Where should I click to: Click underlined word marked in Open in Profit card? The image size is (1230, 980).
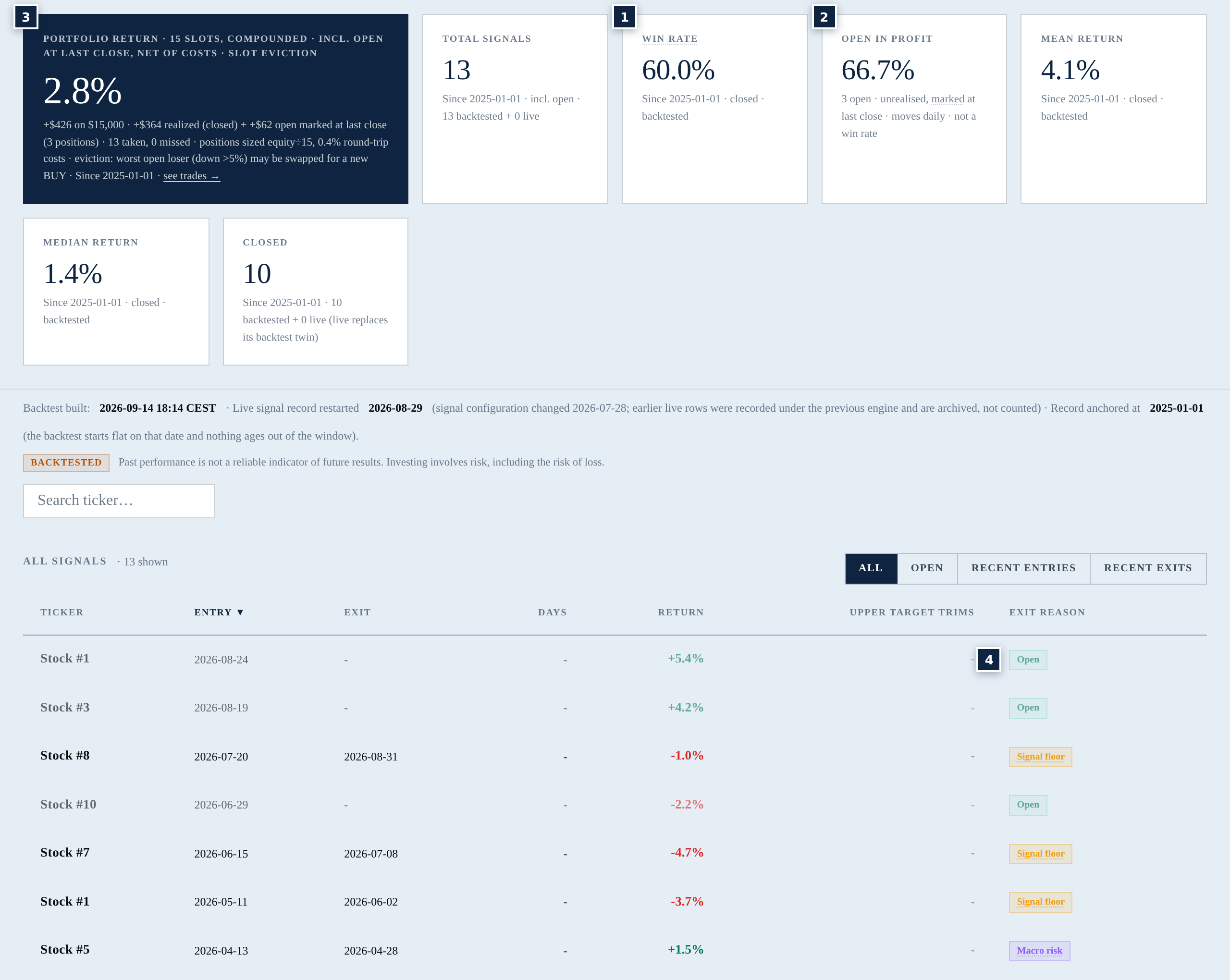[947, 98]
